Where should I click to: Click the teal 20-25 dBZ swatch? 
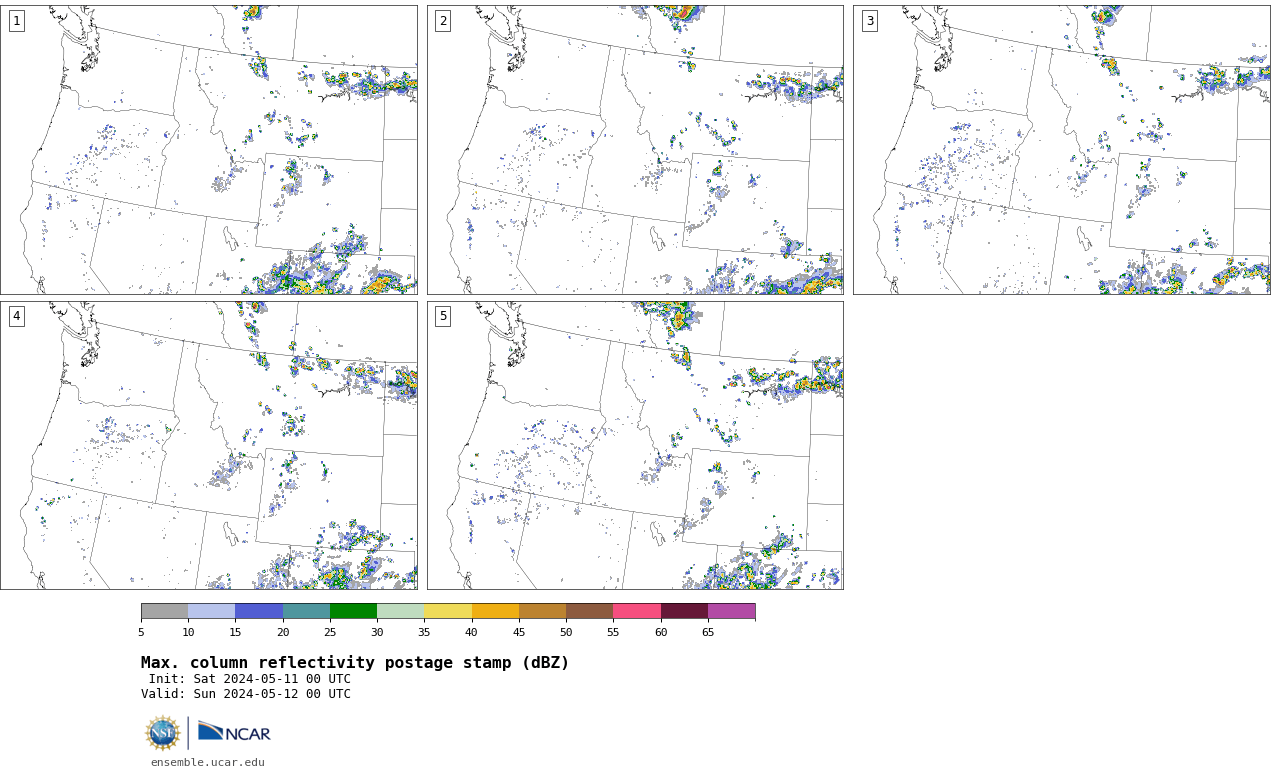(x=306, y=611)
